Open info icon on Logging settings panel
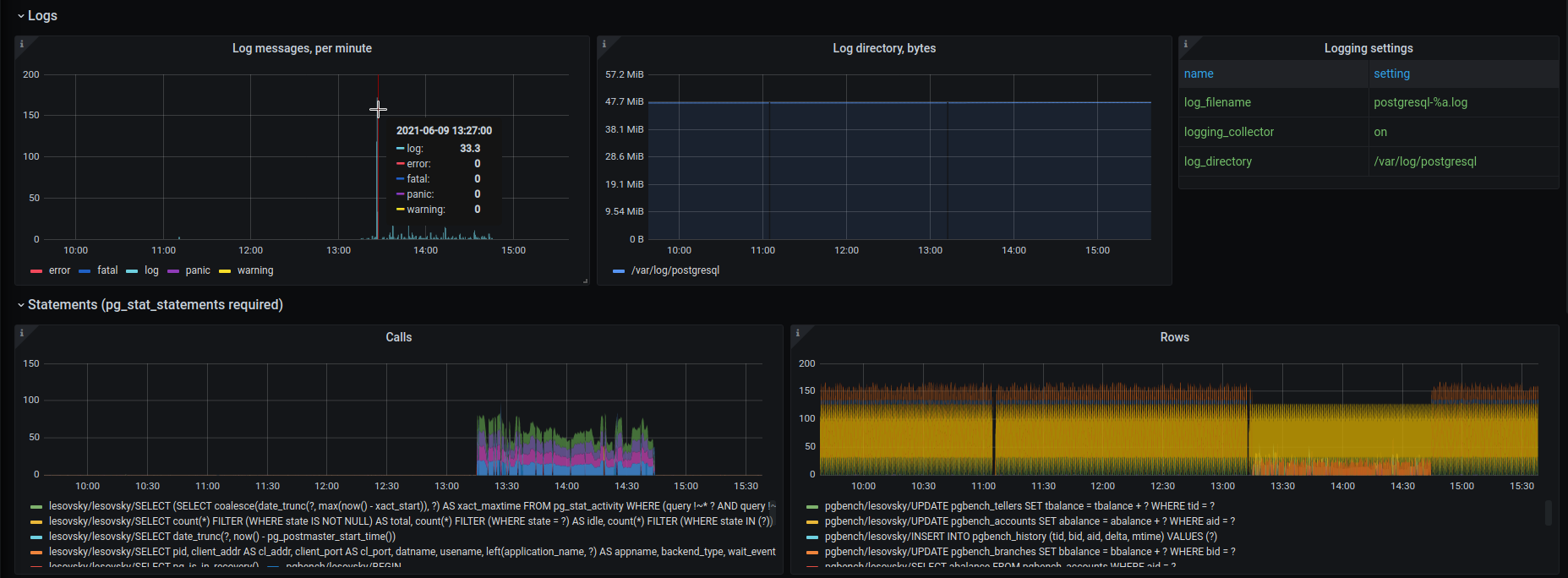The height and width of the screenshot is (578, 1568). [1186, 43]
